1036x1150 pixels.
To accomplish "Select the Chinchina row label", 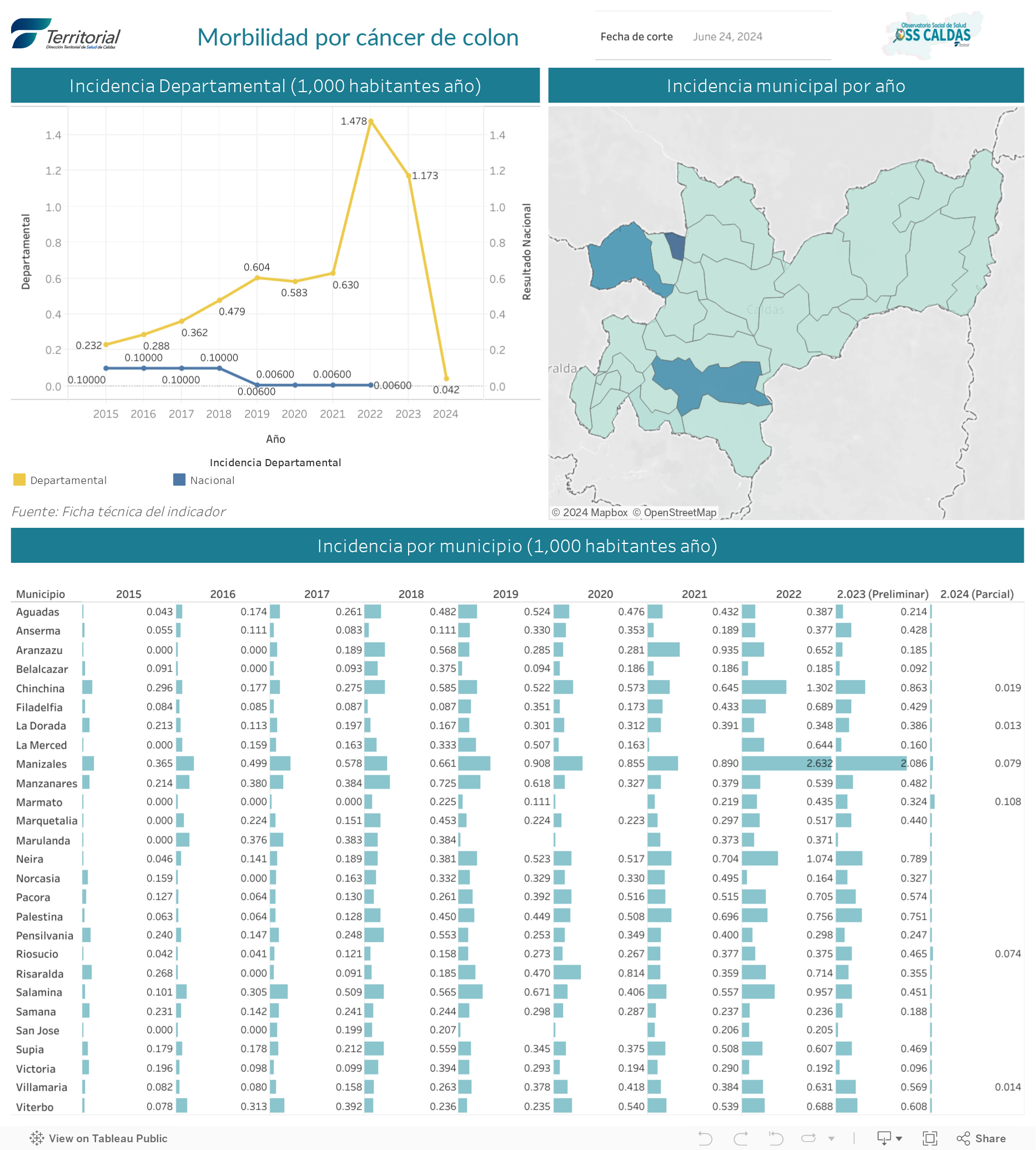I will click(40, 688).
